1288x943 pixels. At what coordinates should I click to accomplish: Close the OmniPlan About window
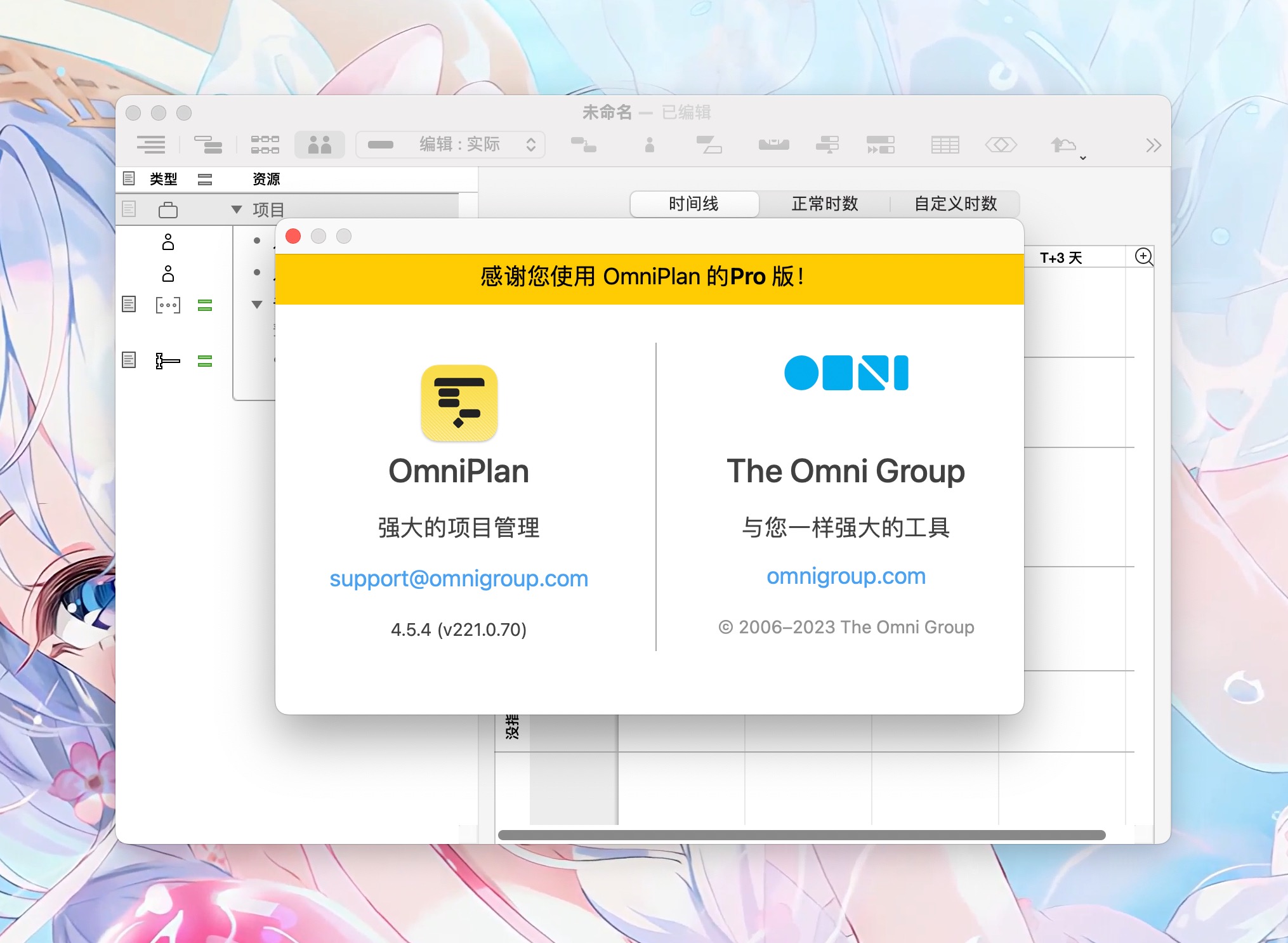[x=293, y=236]
